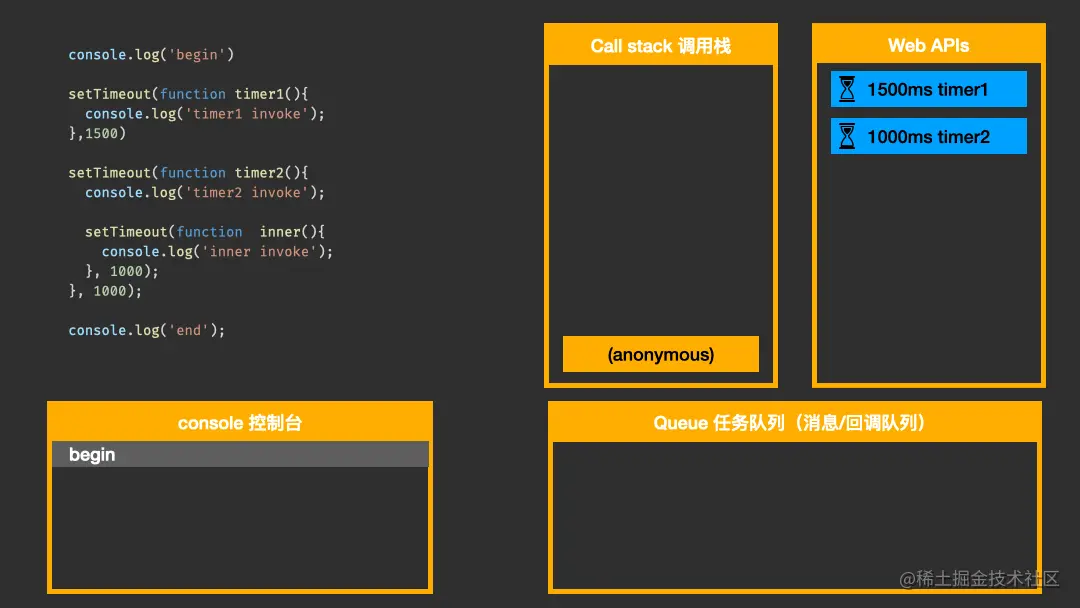Image resolution: width=1080 pixels, height=608 pixels.
Task: Select the 1000ms timer2 block in Web APIs
Action: coord(928,136)
